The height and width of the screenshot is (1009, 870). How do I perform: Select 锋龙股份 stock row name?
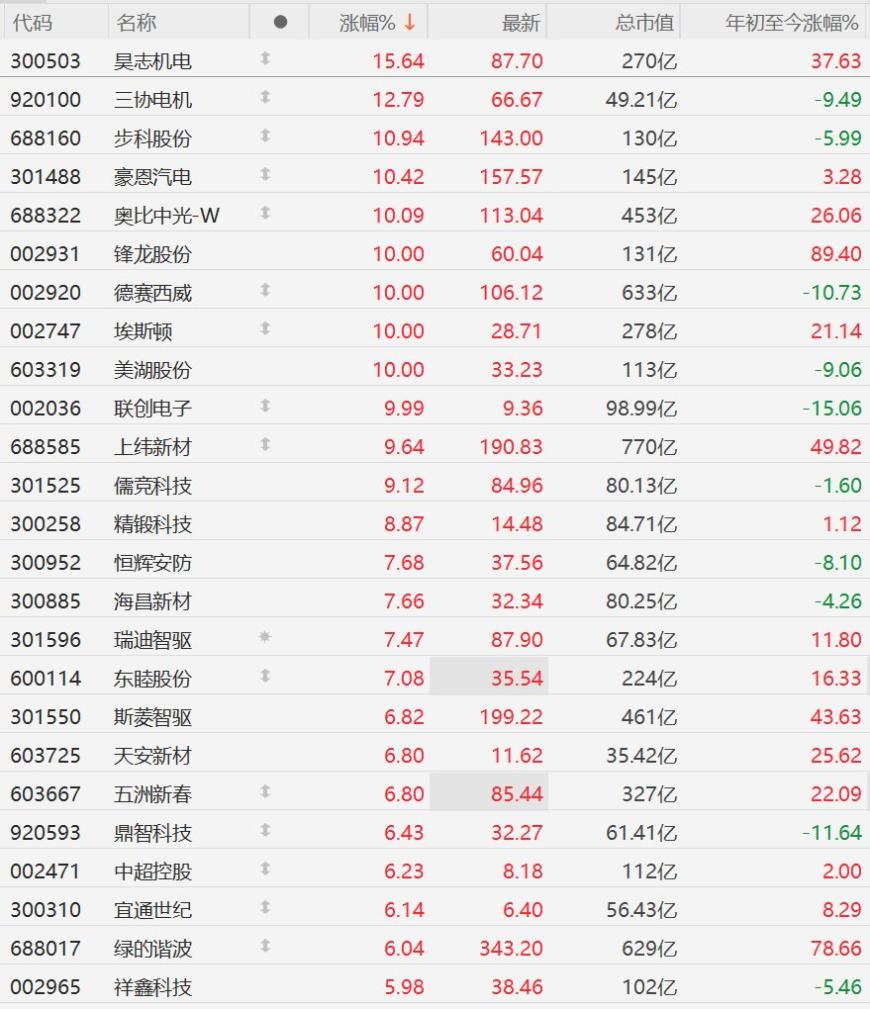[153, 254]
